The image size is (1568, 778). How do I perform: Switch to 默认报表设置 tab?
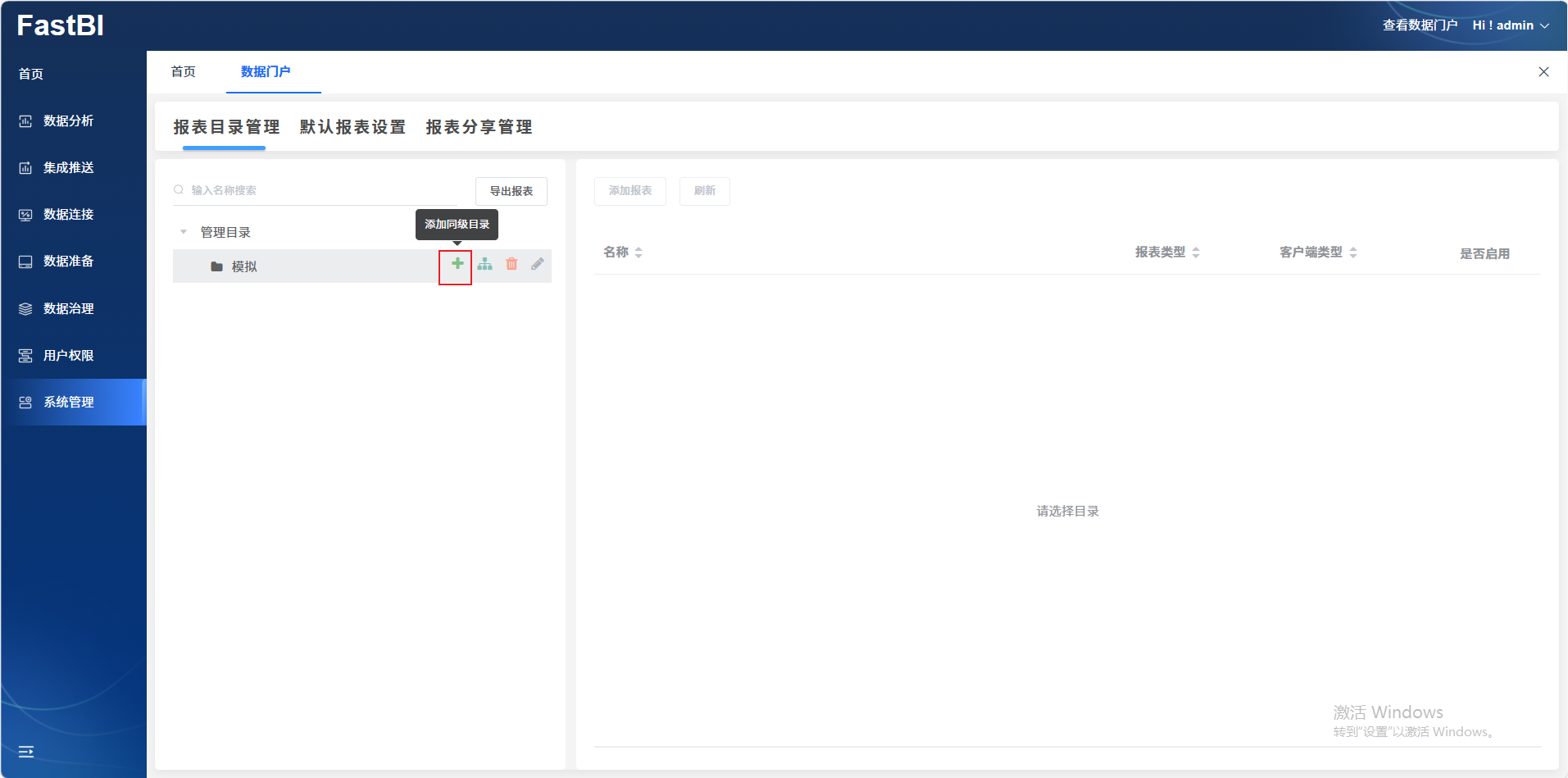352,127
